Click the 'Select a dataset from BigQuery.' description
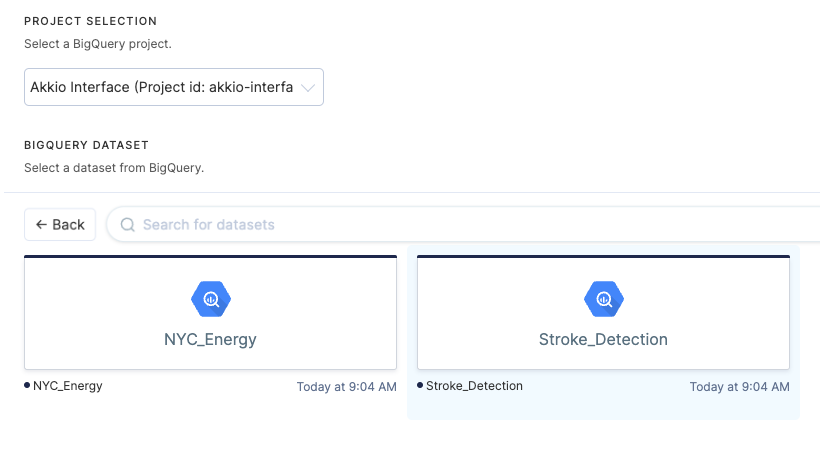This screenshot has width=820, height=449. (x=114, y=168)
